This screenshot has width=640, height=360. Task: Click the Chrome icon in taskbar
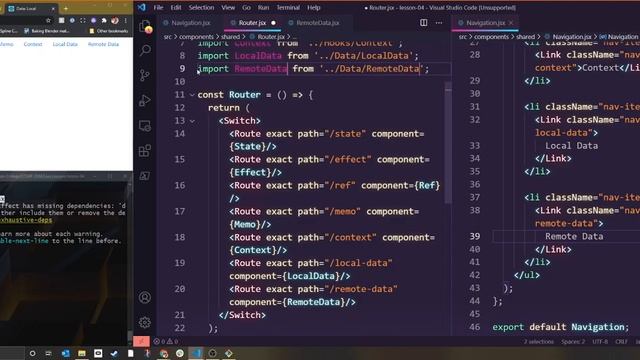(x=163, y=353)
